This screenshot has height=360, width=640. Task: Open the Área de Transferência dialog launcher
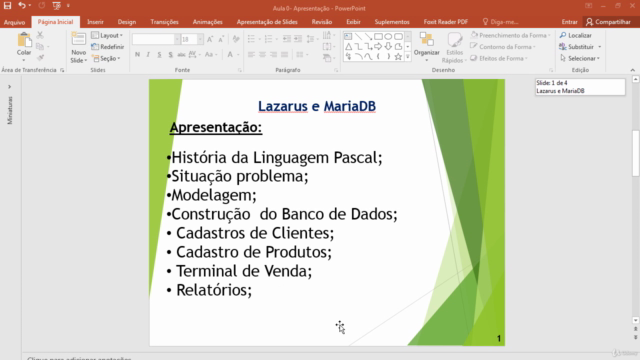62,70
